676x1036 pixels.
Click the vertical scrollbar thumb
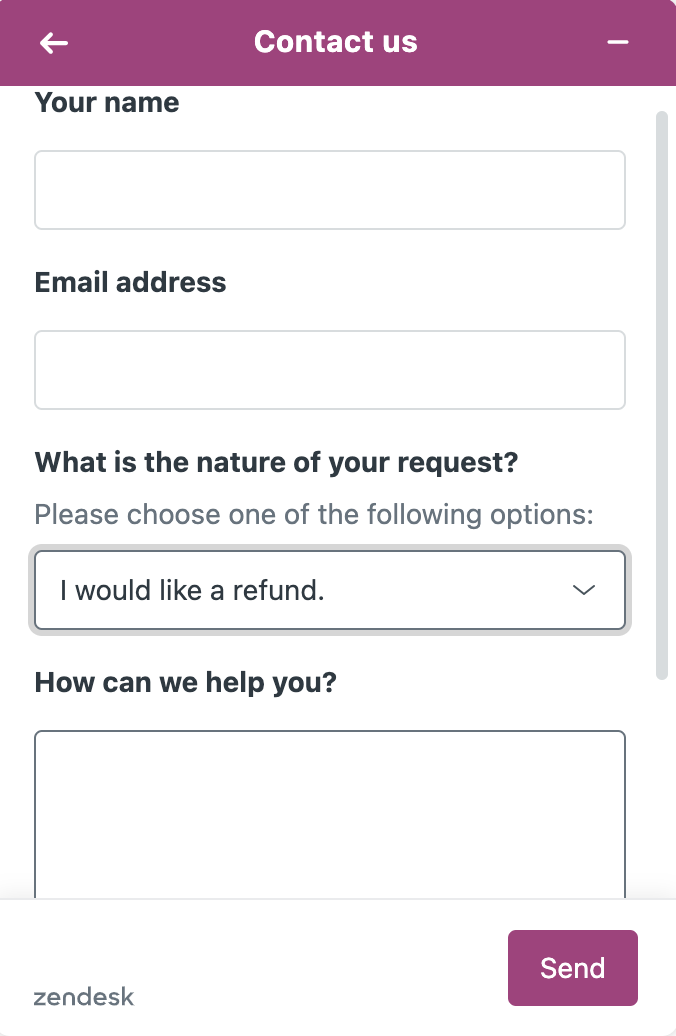tap(661, 395)
